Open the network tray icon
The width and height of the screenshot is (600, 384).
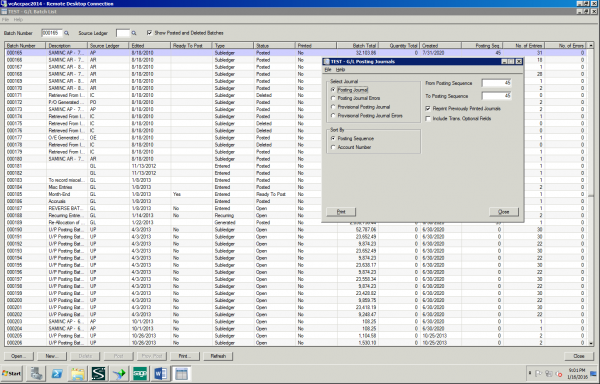tap(548, 374)
